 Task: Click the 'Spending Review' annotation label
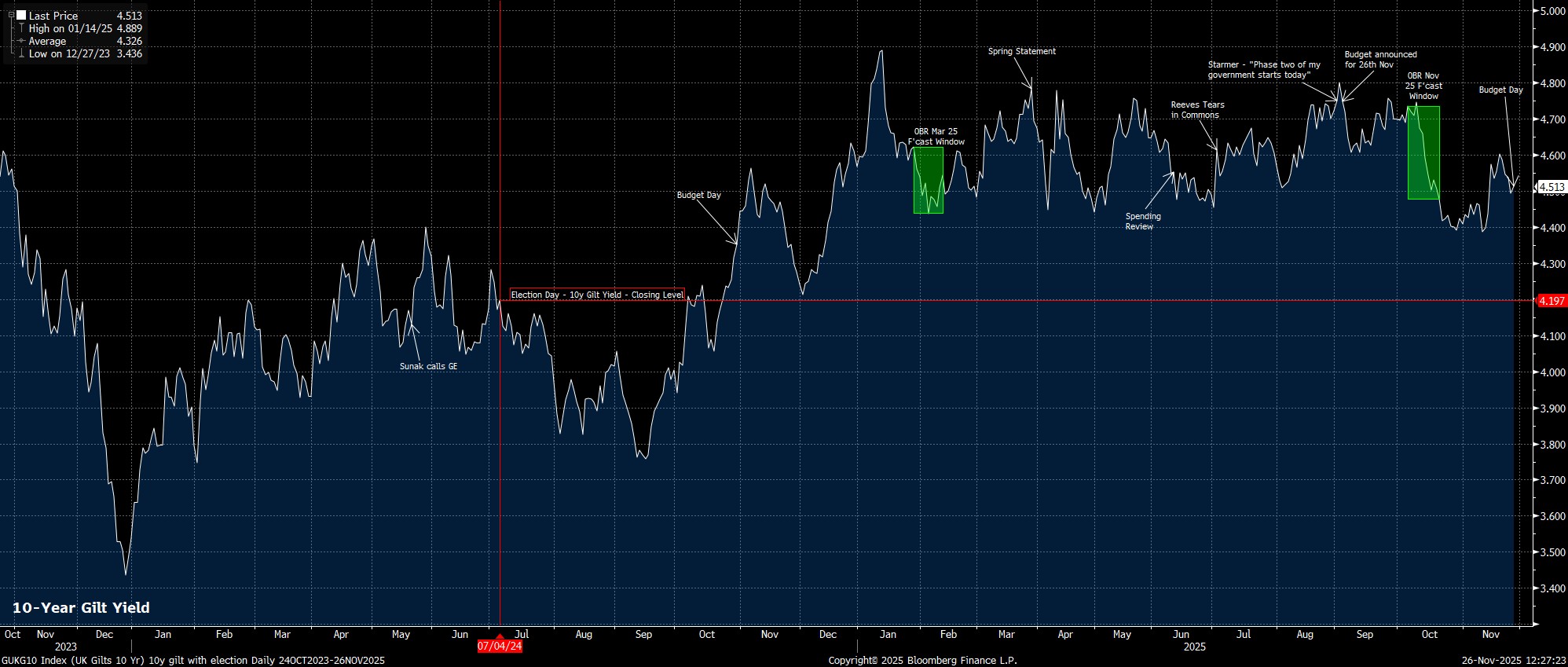click(1142, 222)
